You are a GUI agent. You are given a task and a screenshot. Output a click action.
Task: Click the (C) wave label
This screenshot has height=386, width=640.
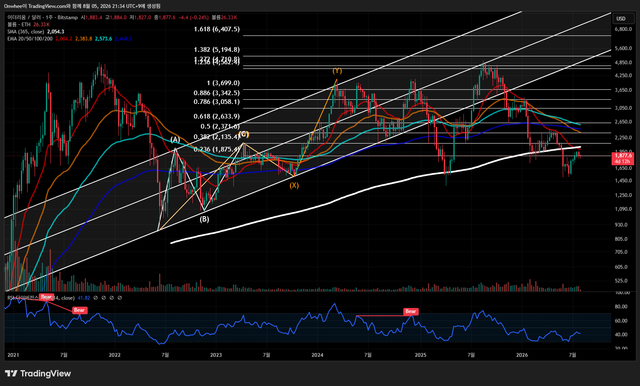pos(244,134)
